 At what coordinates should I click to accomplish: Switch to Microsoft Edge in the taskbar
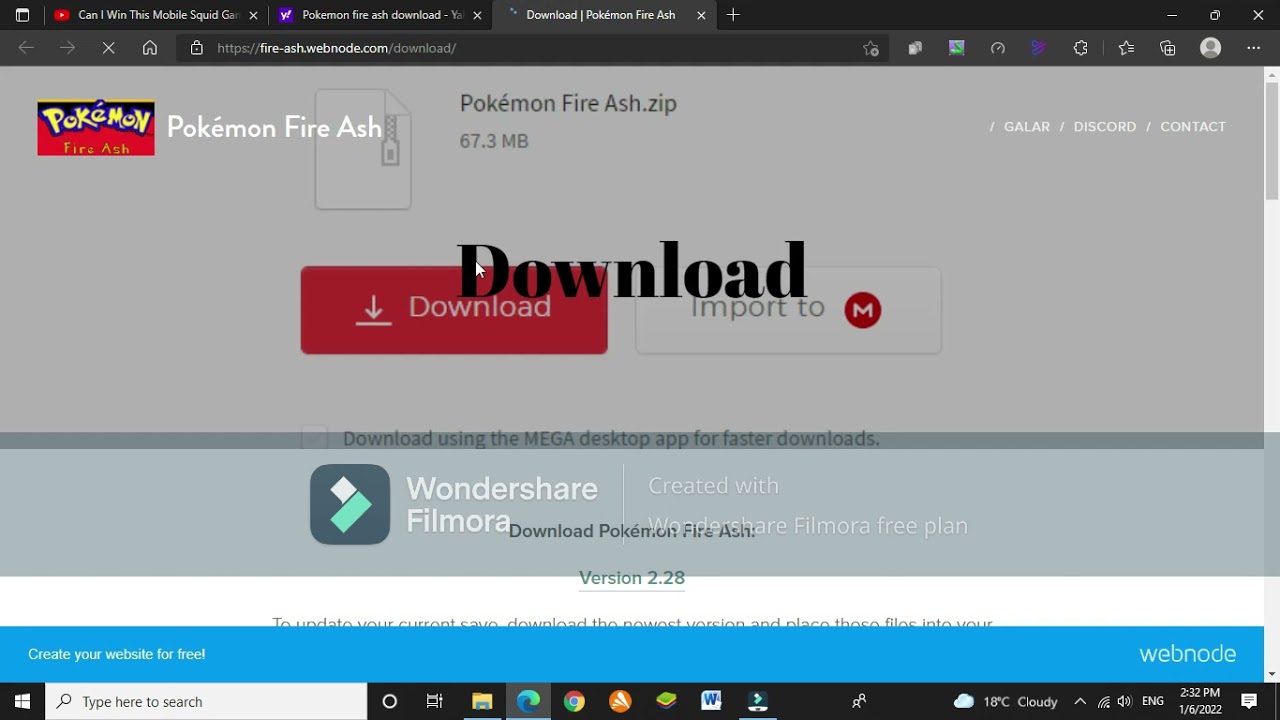point(528,701)
